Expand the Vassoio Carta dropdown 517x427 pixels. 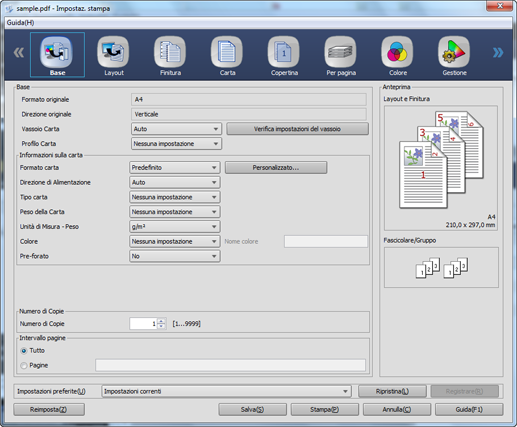[x=176, y=129]
